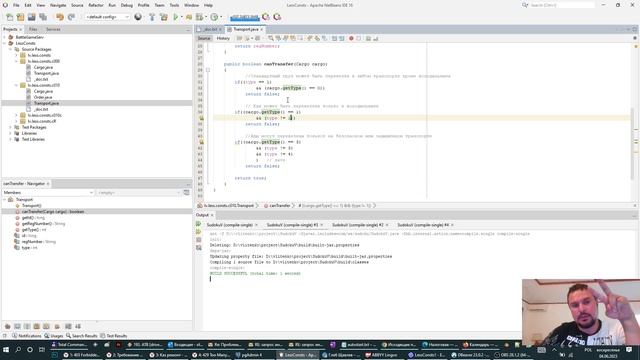Screen dimensions: 640x360
Task: Switch to the Services tab
Action: (x=53, y=29)
